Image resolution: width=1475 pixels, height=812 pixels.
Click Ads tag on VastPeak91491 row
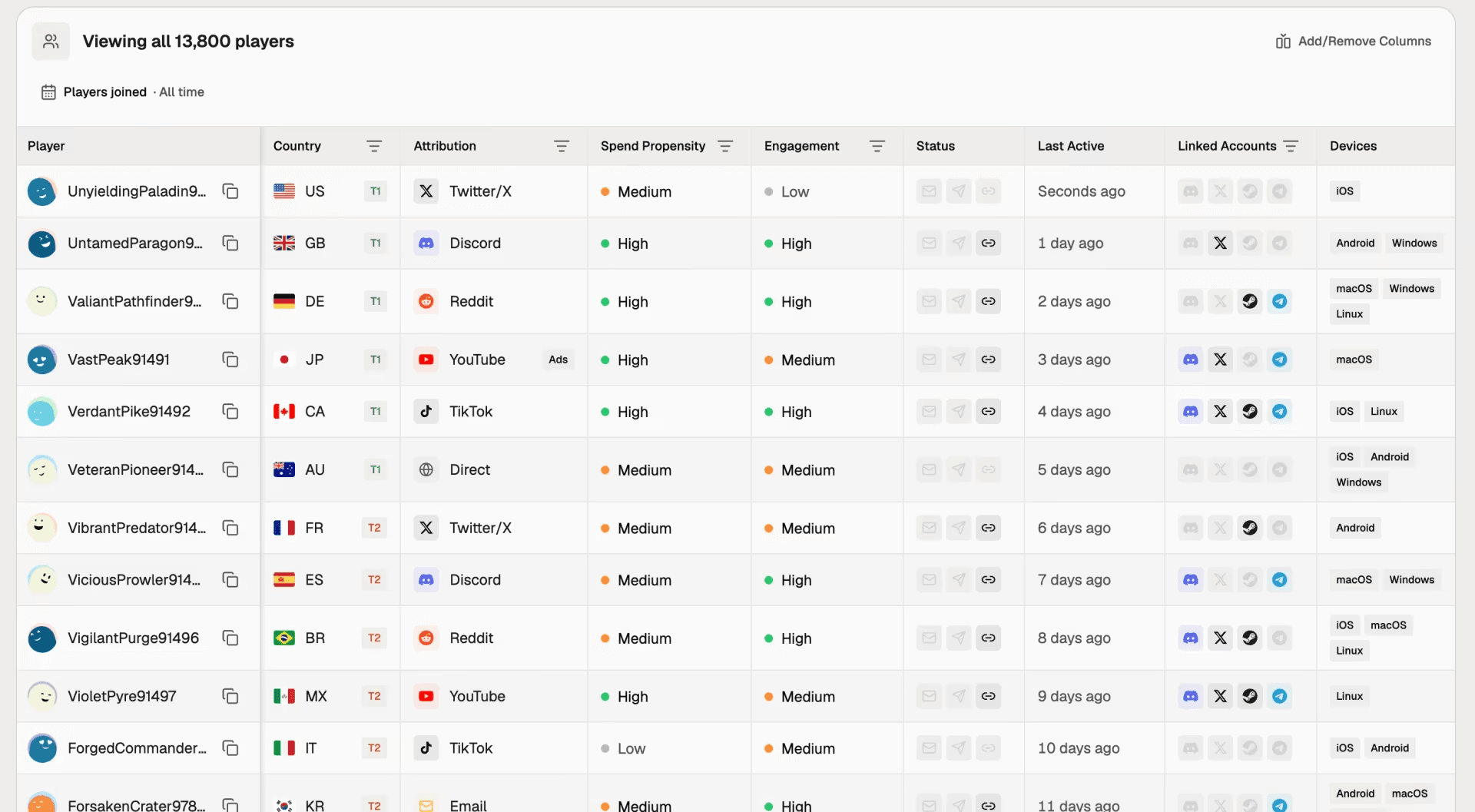coord(559,360)
